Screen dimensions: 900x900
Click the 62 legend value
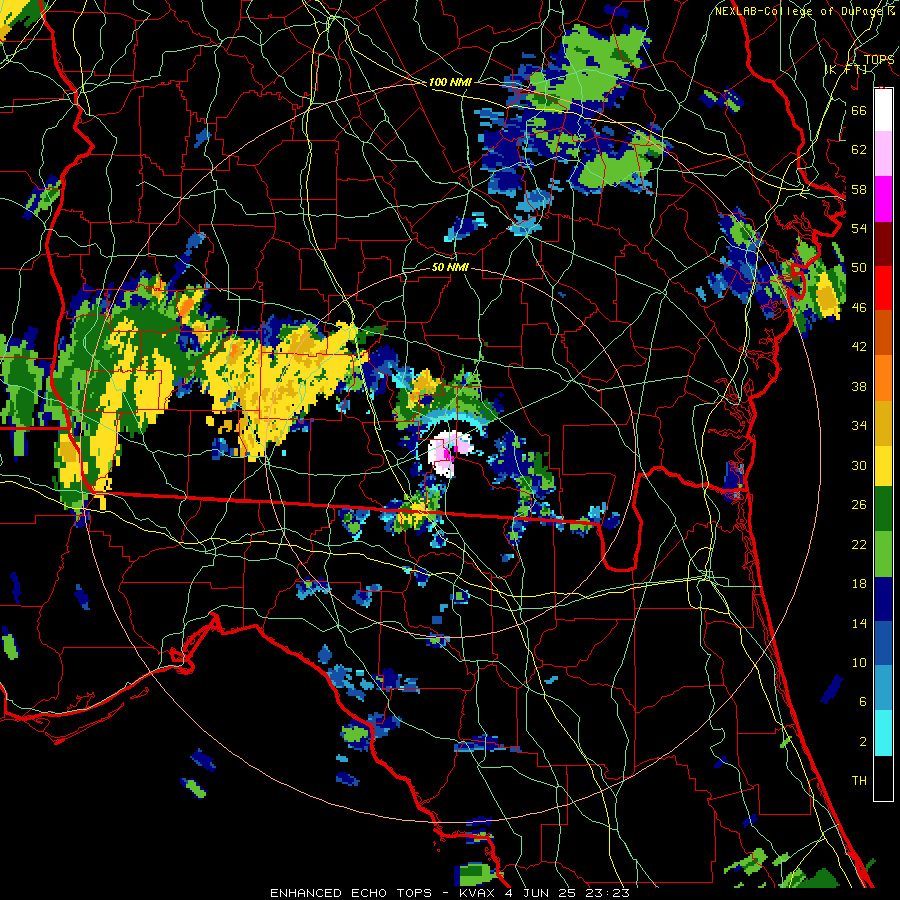pyautogui.click(x=859, y=150)
